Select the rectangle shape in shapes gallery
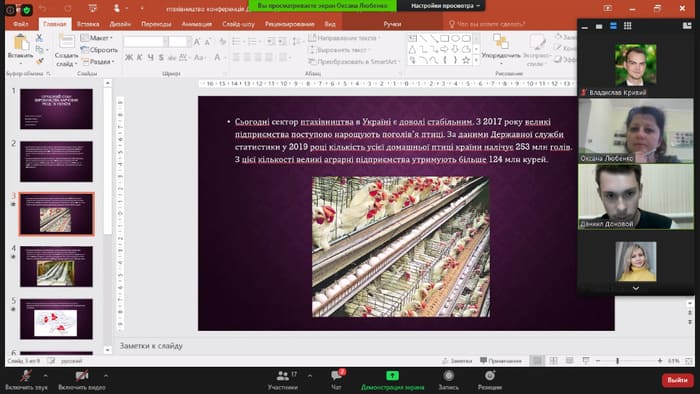This screenshot has height=394, width=700. click(444, 38)
